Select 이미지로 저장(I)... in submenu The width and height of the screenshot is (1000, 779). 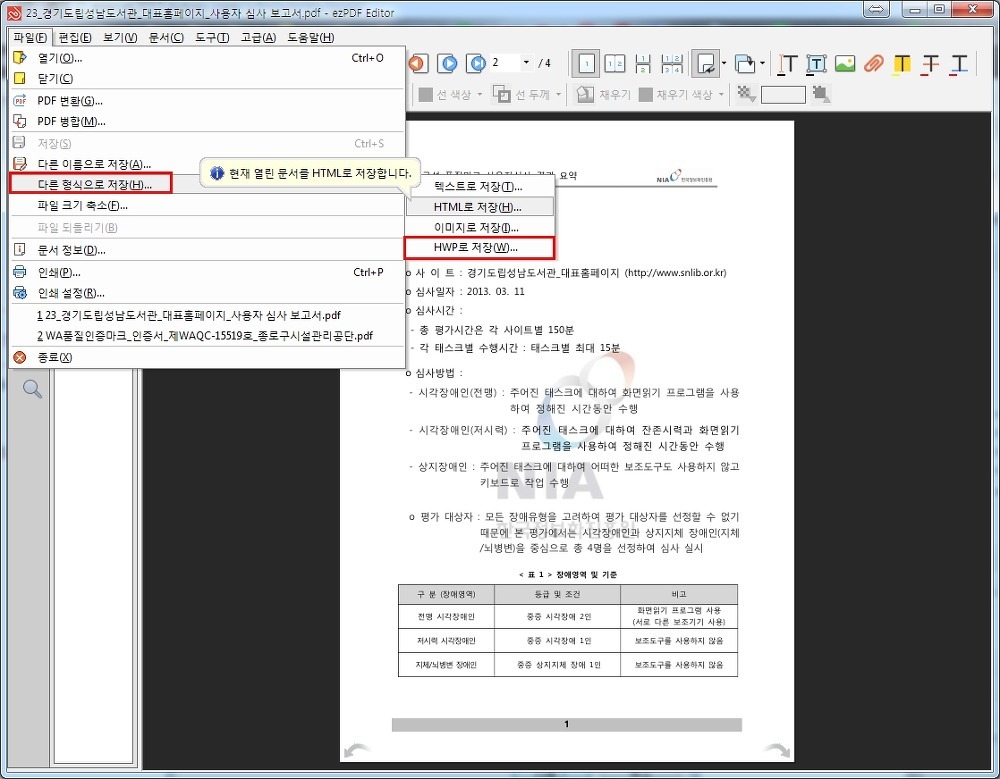[480, 227]
